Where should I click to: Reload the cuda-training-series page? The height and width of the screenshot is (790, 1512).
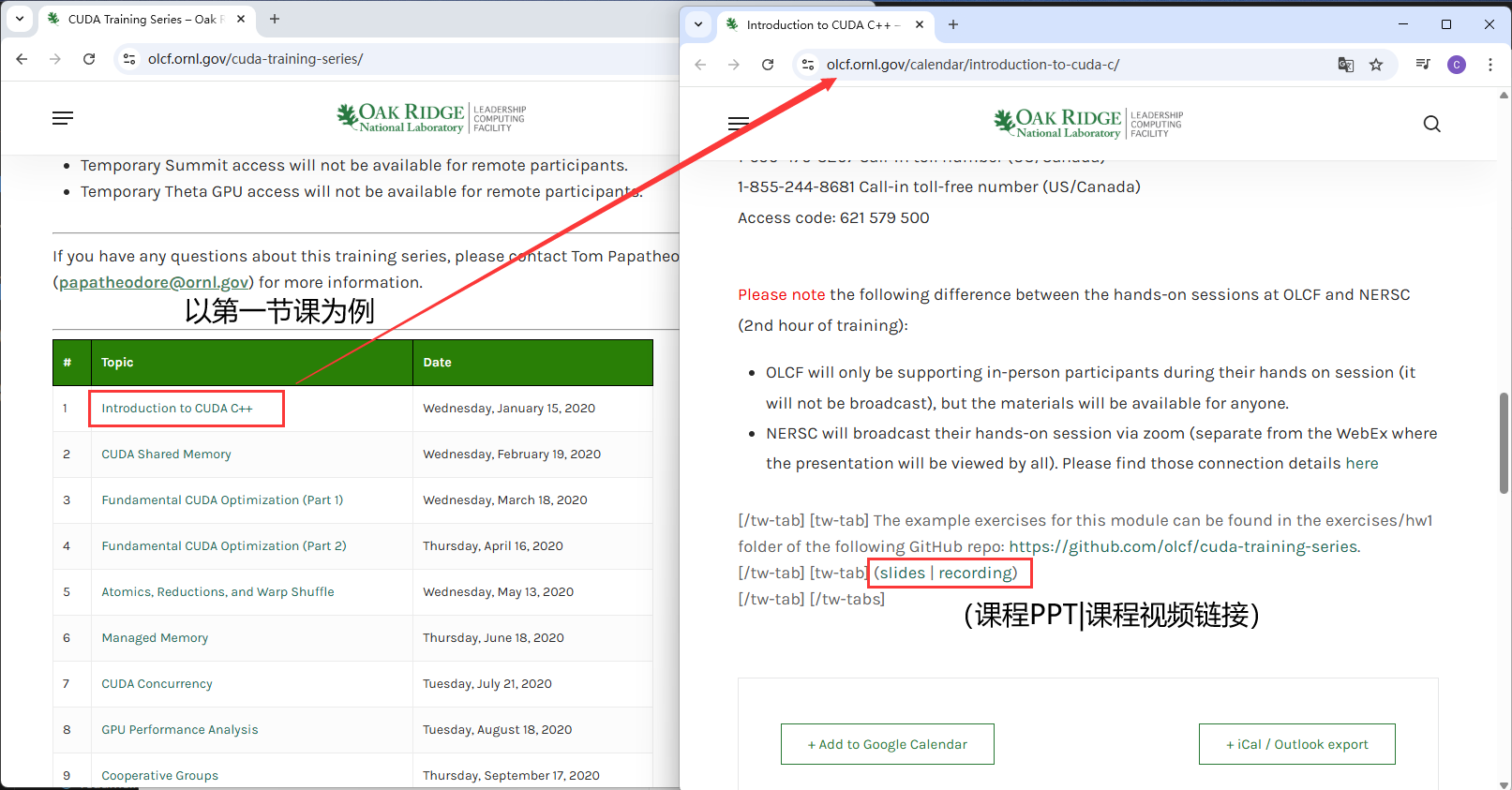(89, 59)
